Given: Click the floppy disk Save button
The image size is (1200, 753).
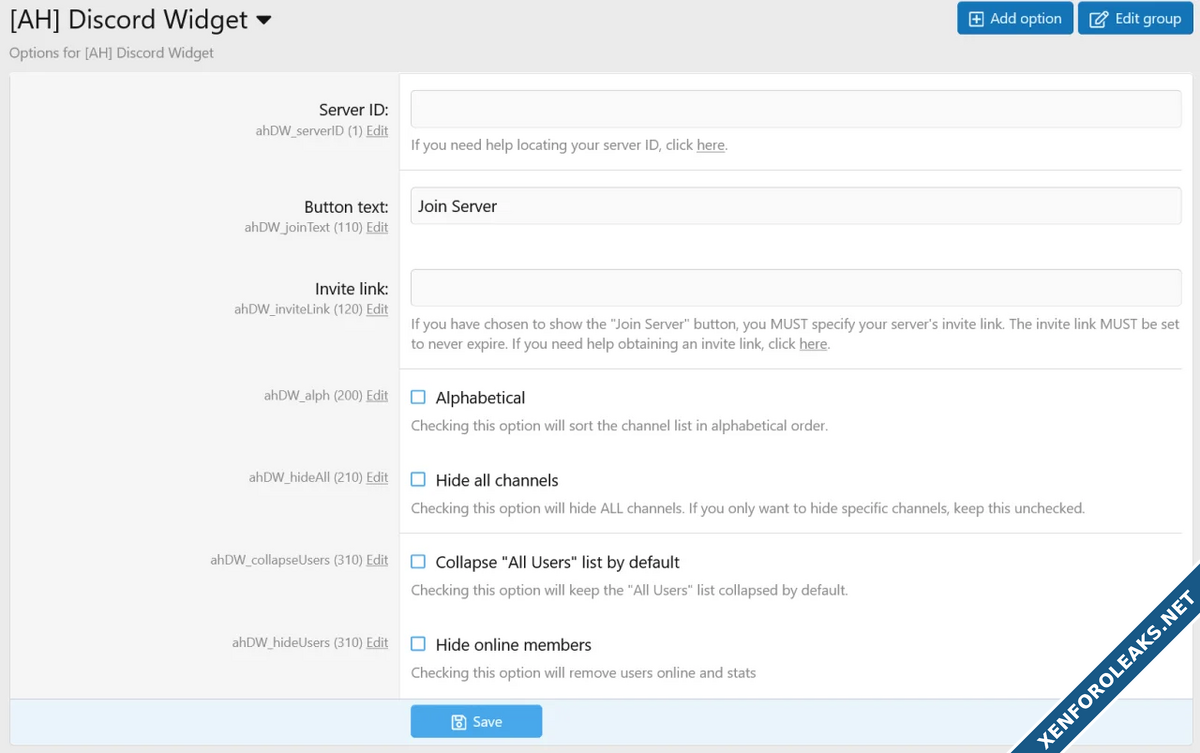Looking at the screenshot, I should click(x=476, y=721).
